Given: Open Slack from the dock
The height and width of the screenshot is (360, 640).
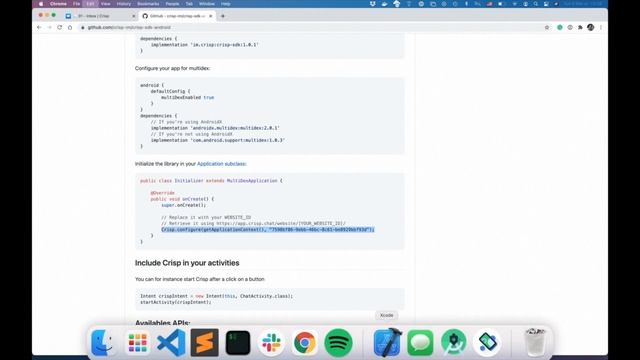Looking at the screenshot, I should [x=271, y=342].
